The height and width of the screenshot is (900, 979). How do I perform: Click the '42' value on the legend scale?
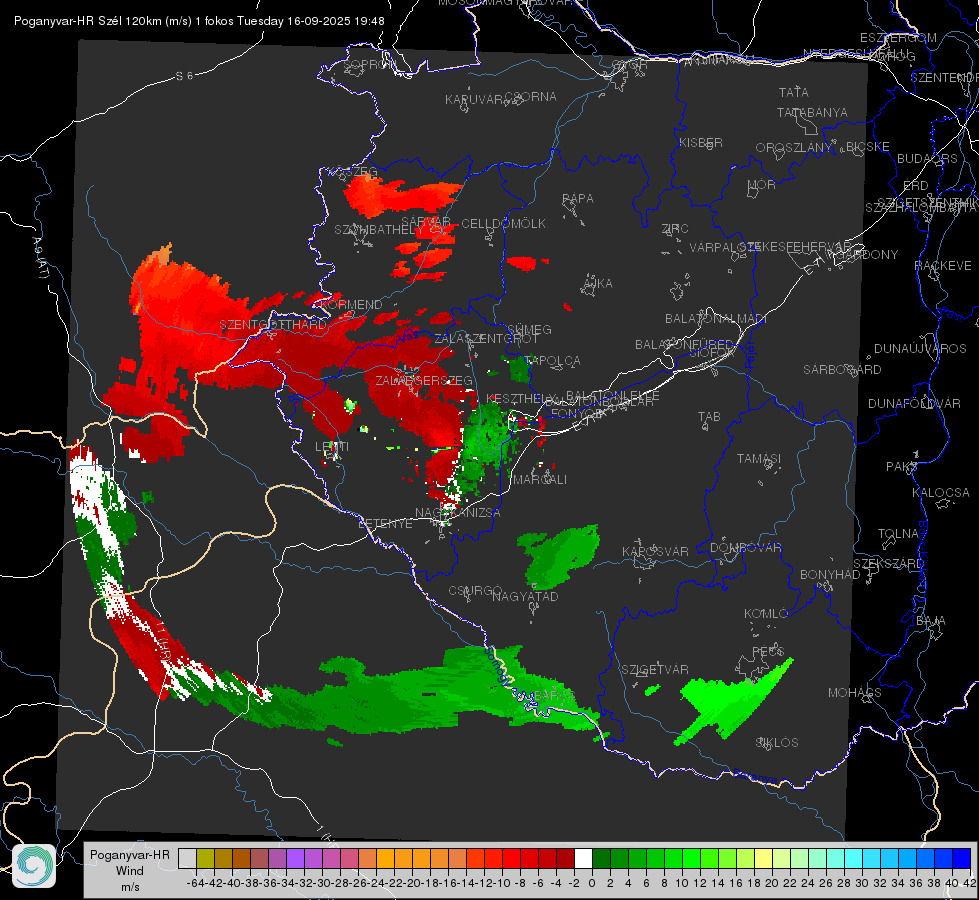coord(969,883)
